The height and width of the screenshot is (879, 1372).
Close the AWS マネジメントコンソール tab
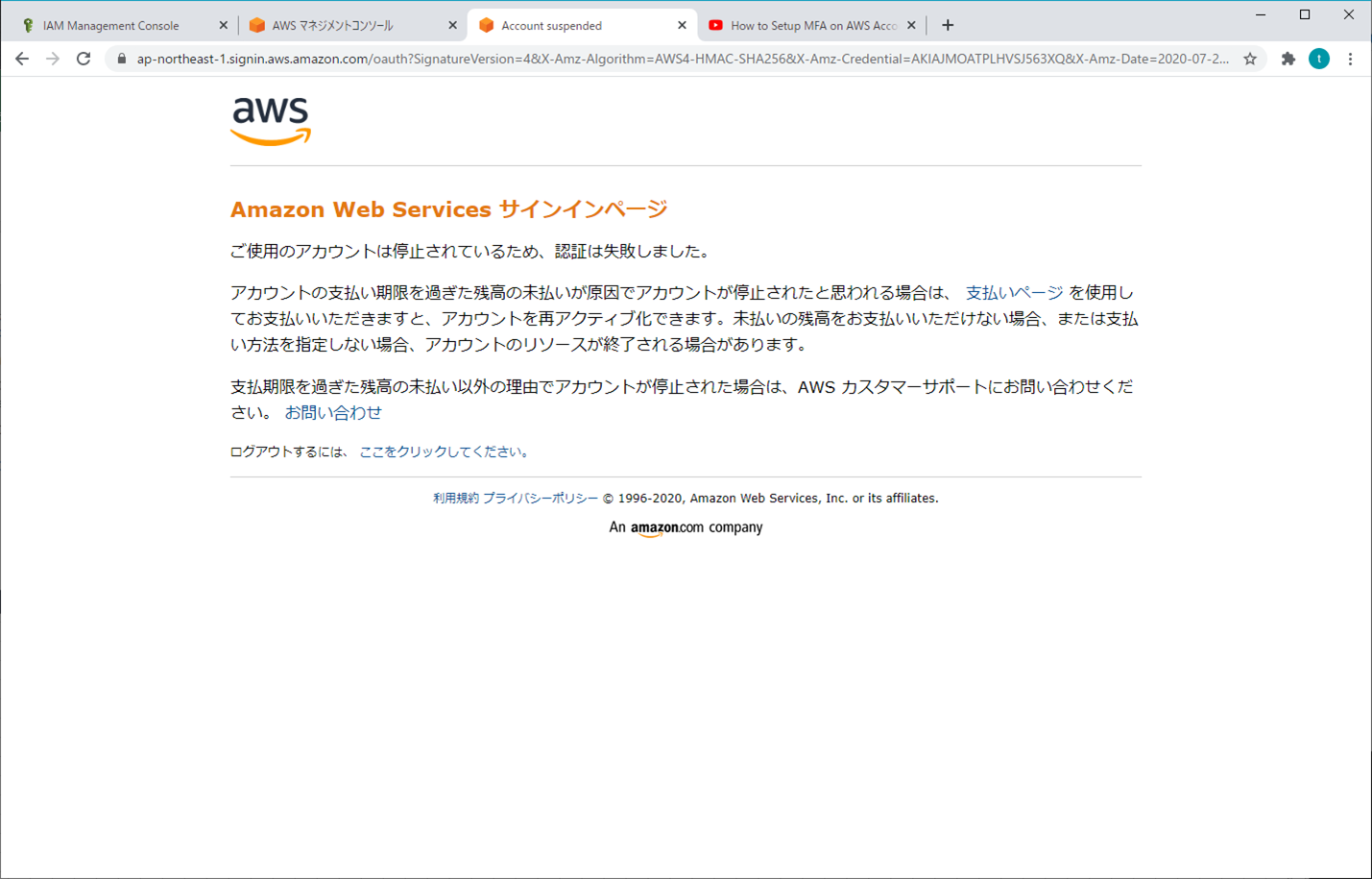click(452, 26)
